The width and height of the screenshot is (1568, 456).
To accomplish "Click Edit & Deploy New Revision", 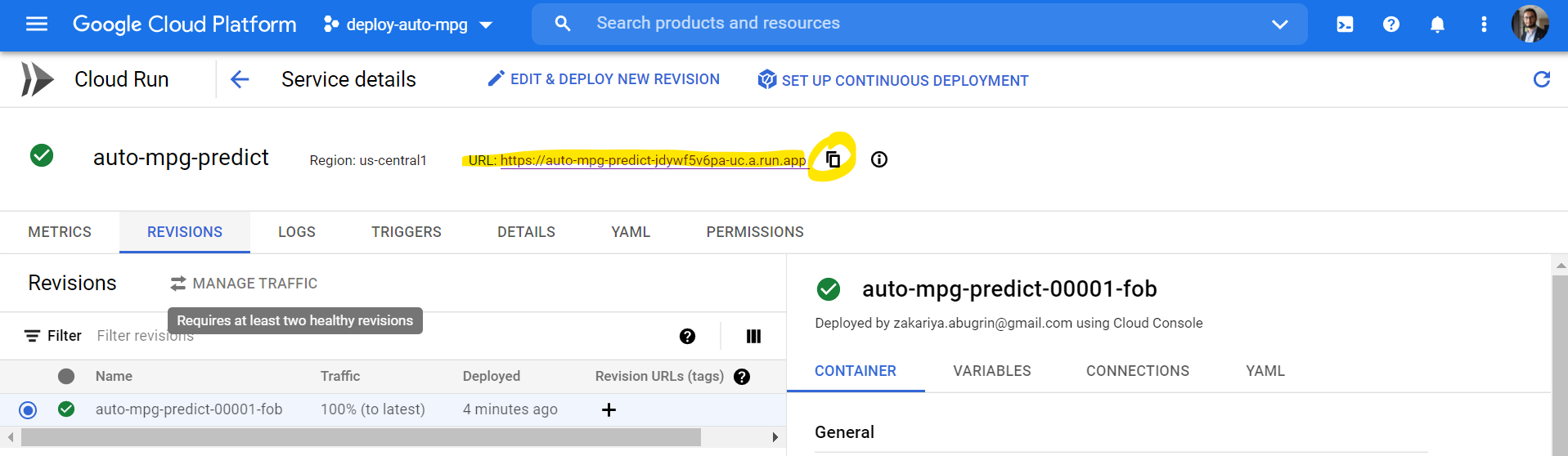I will coord(604,79).
